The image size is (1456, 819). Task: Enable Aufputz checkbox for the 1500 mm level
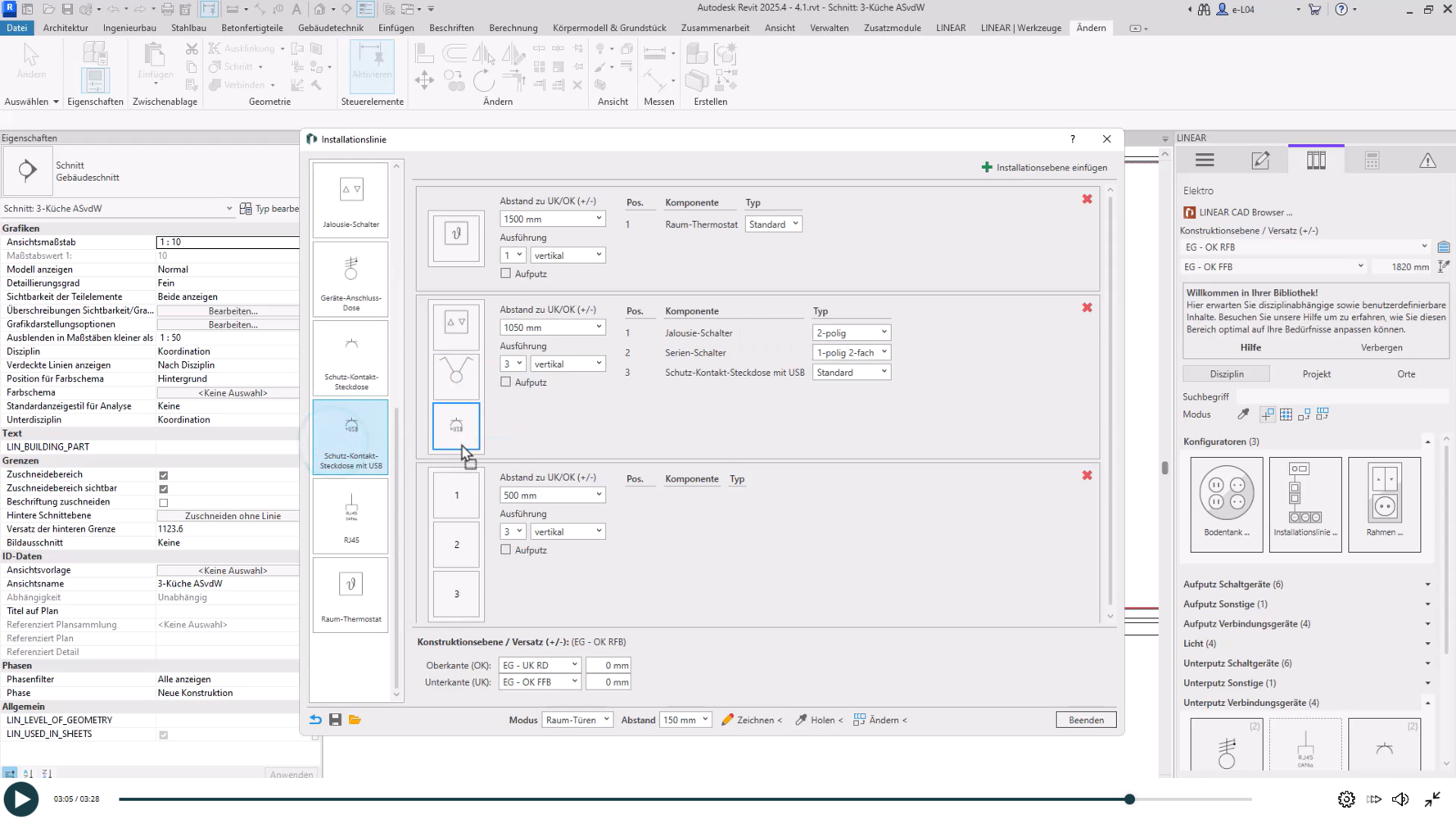click(506, 274)
